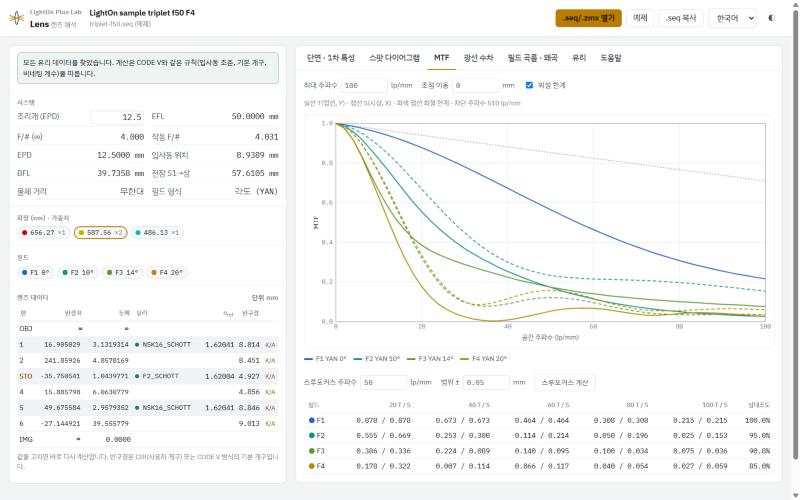Click radius value 16.985829 of surface 1
800x500 pixels.
(x=62, y=345)
